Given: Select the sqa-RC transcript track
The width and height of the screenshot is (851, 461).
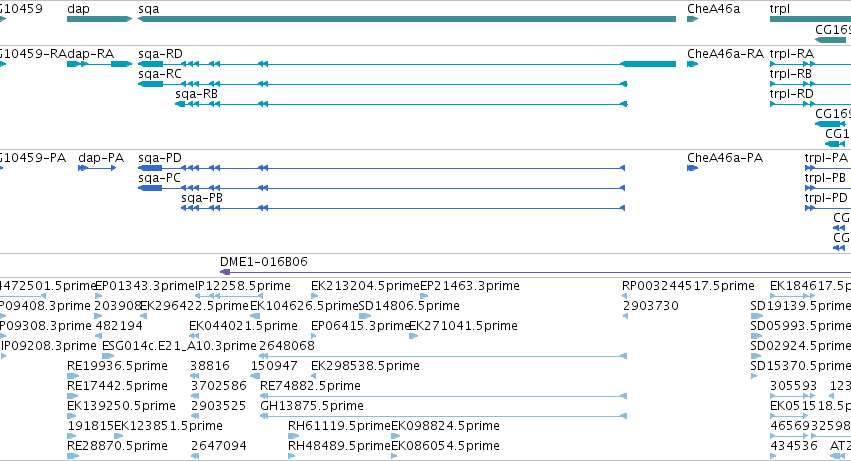Looking at the screenshot, I should [383, 84].
